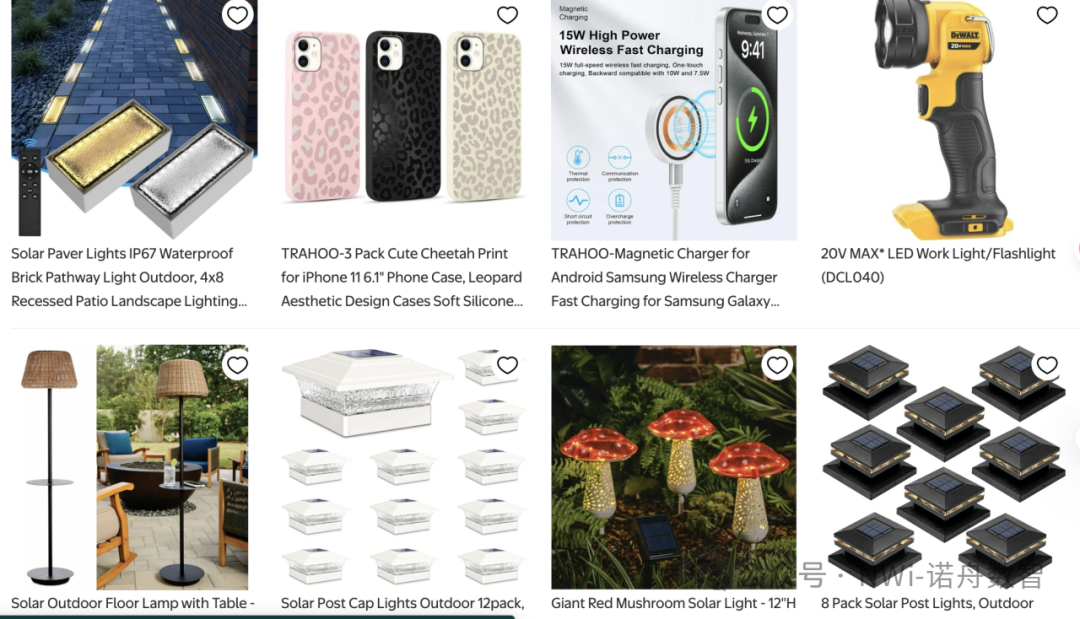Open Giant Red Mushroom Solar Light title
The height and width of the screenshot is (619, 1080).
tap(673, 603)
